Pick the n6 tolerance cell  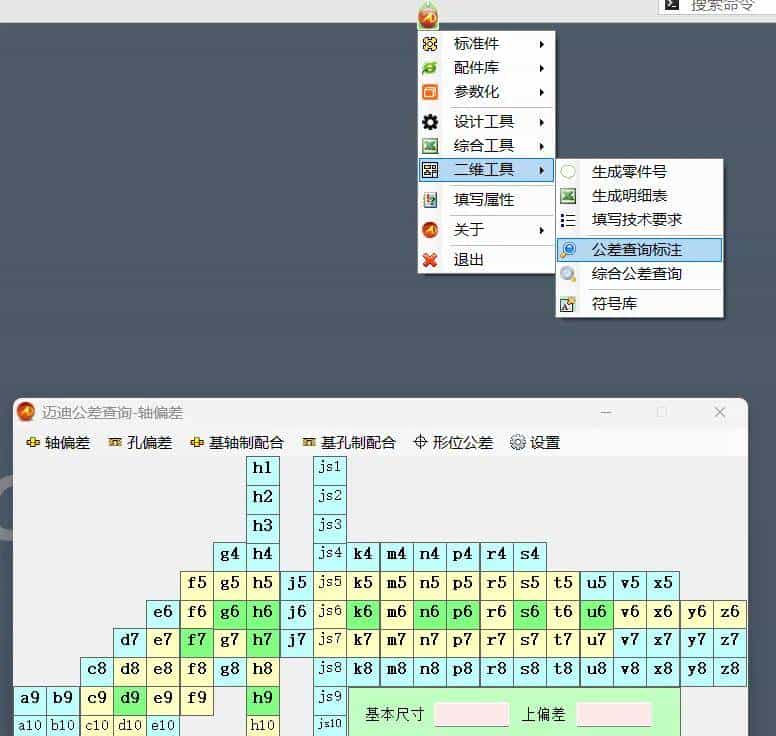tap(430, 612)
